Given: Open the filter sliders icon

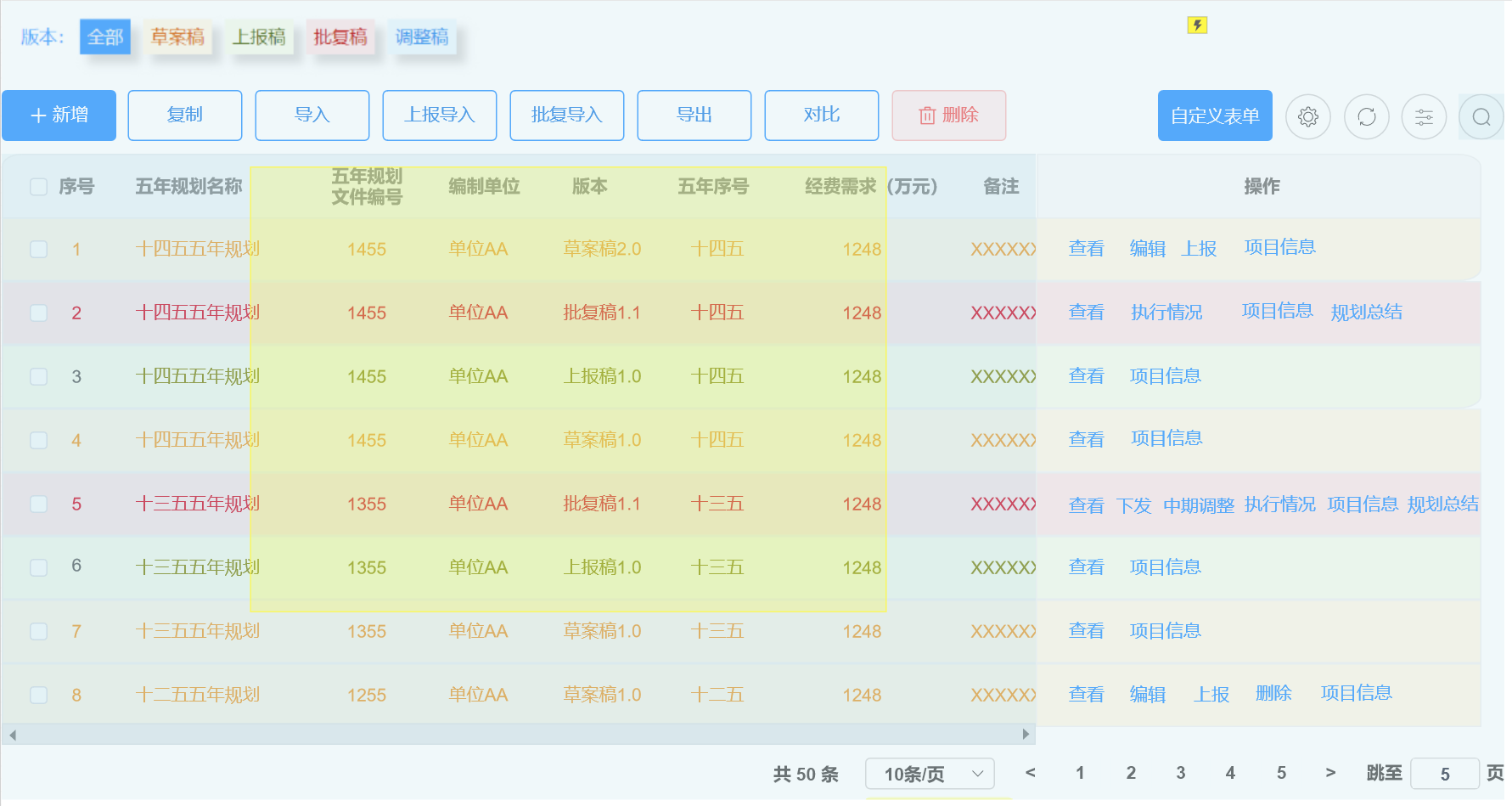Looking at the screenshot, I should 1424,116.
